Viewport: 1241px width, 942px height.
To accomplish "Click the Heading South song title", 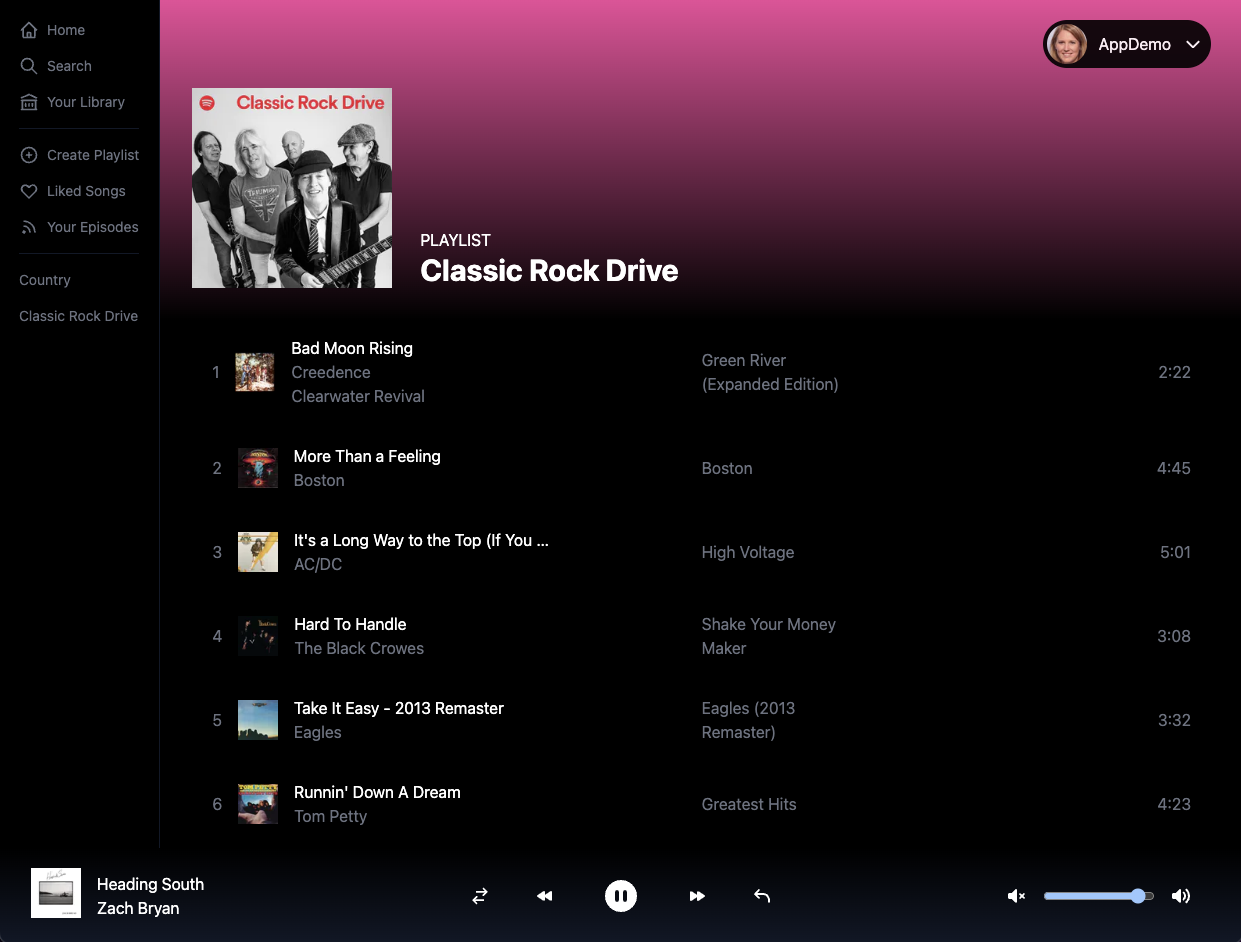I will 150,884.
